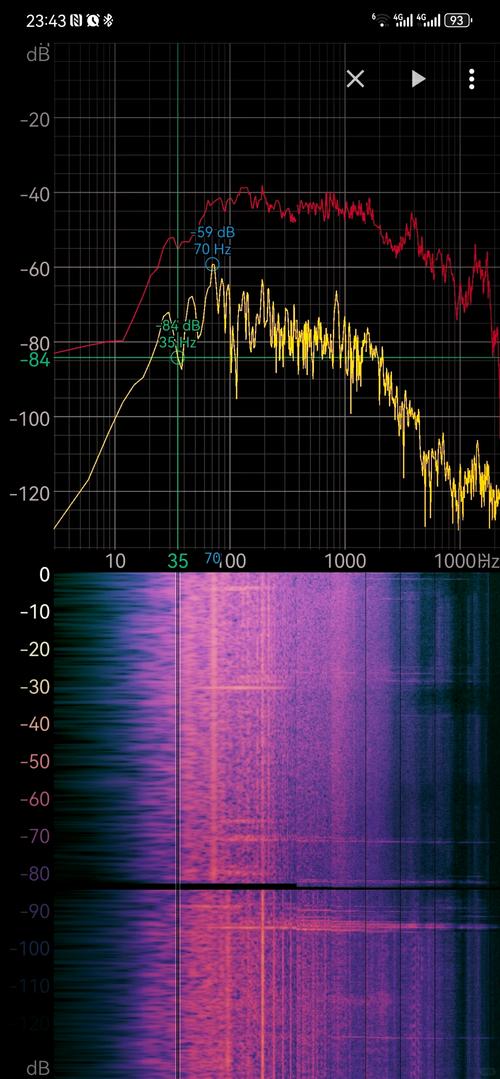Tap the dB label atop the spectrum axis
Image resolution: width=500 pixels, height=1079 pixels.
tap(38, 55)
